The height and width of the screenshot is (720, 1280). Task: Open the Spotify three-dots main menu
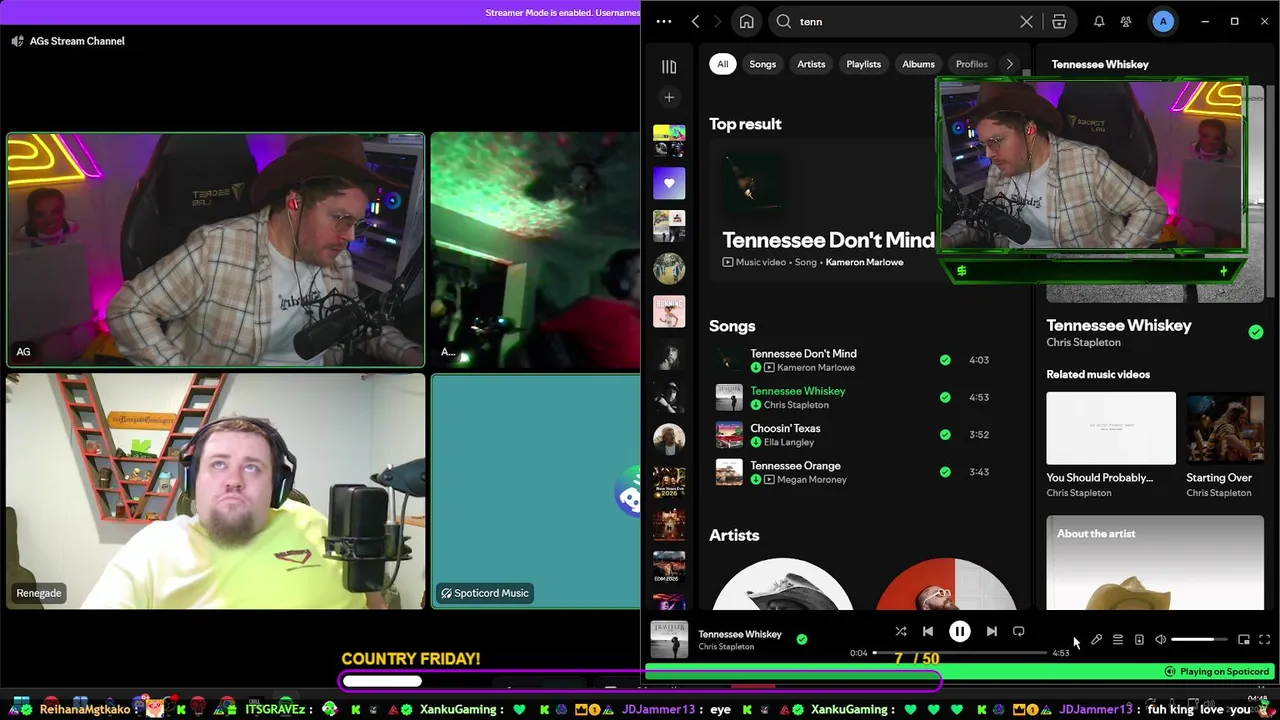(x=664, y=21)
